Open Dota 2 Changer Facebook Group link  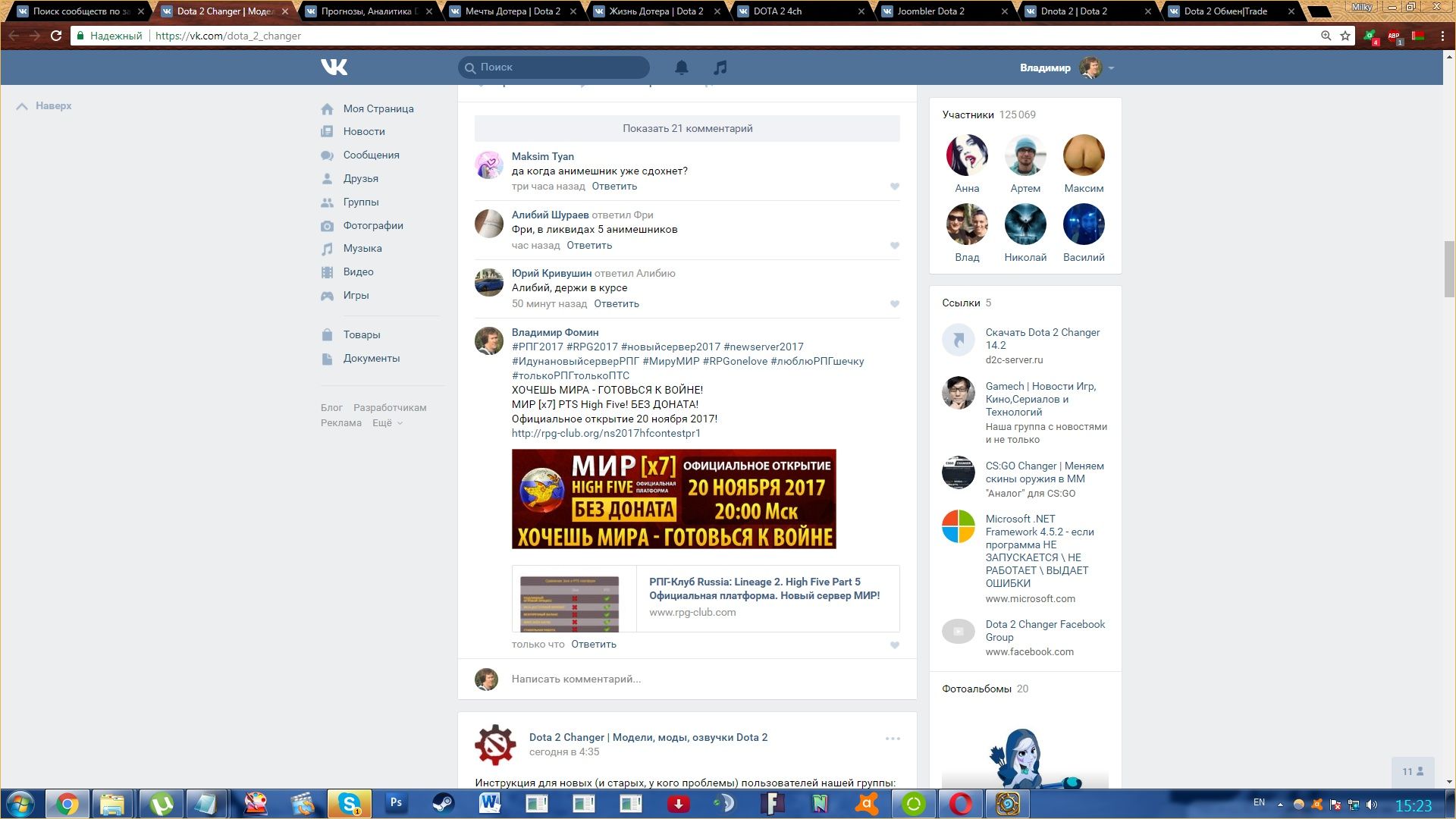[1045, 631]
